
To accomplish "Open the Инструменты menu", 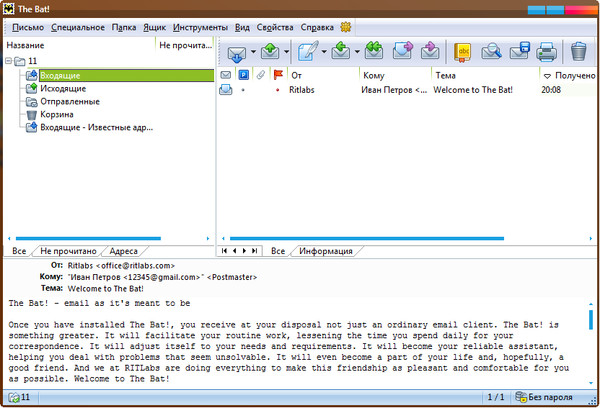I will (x=200, y=28).
